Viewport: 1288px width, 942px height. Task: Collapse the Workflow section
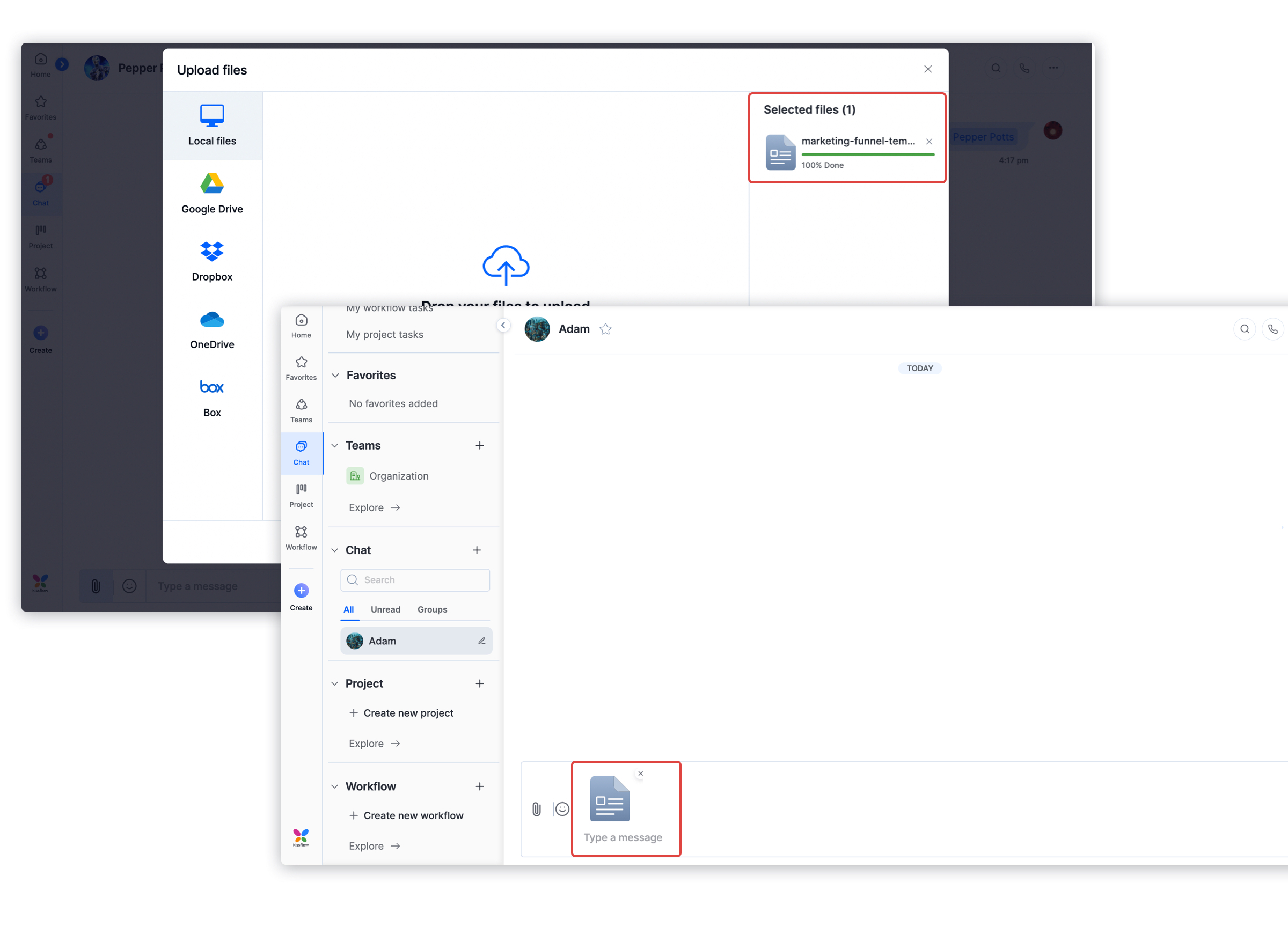335,786
